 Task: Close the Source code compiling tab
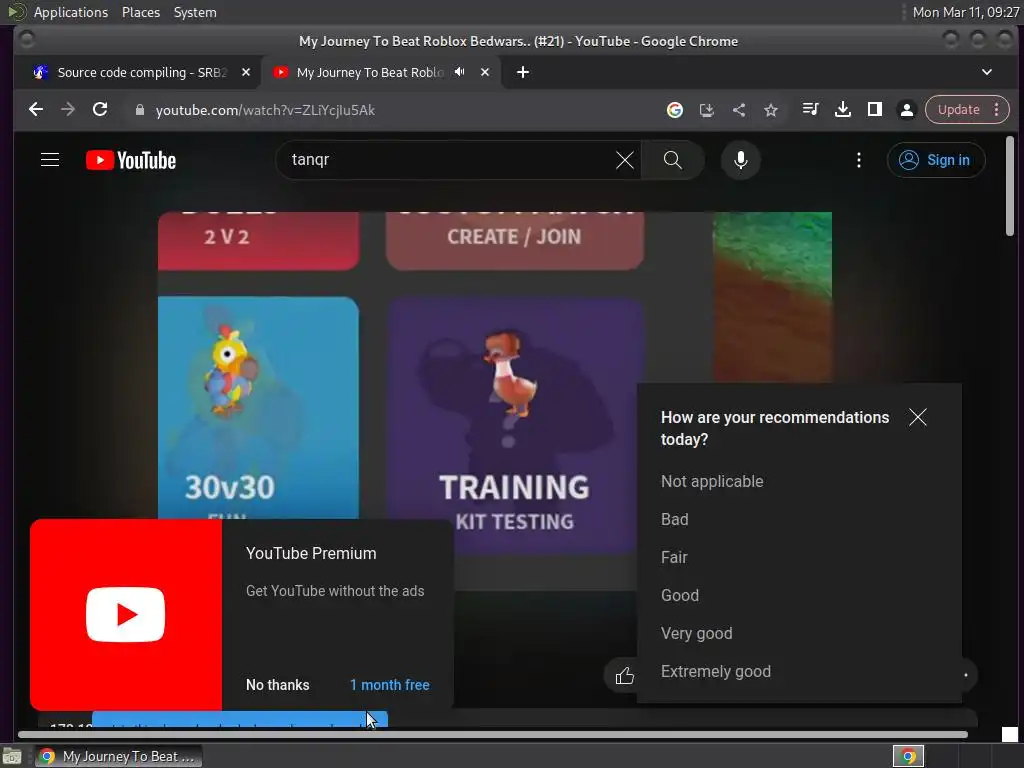coord(246,72)
